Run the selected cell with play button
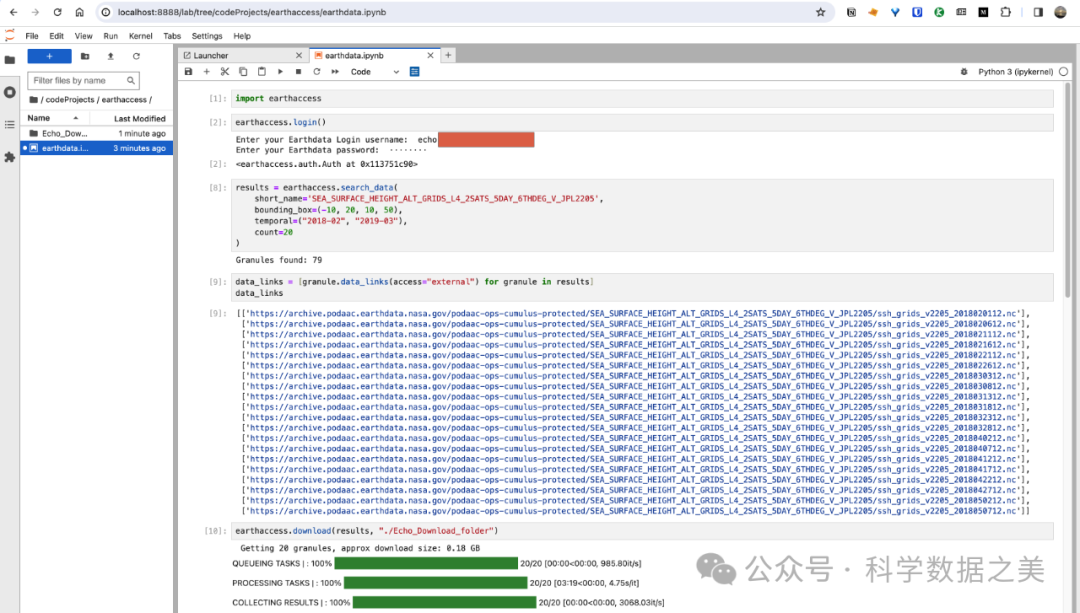The height and width of the screenshot is (613, 1080). point(280,72)
